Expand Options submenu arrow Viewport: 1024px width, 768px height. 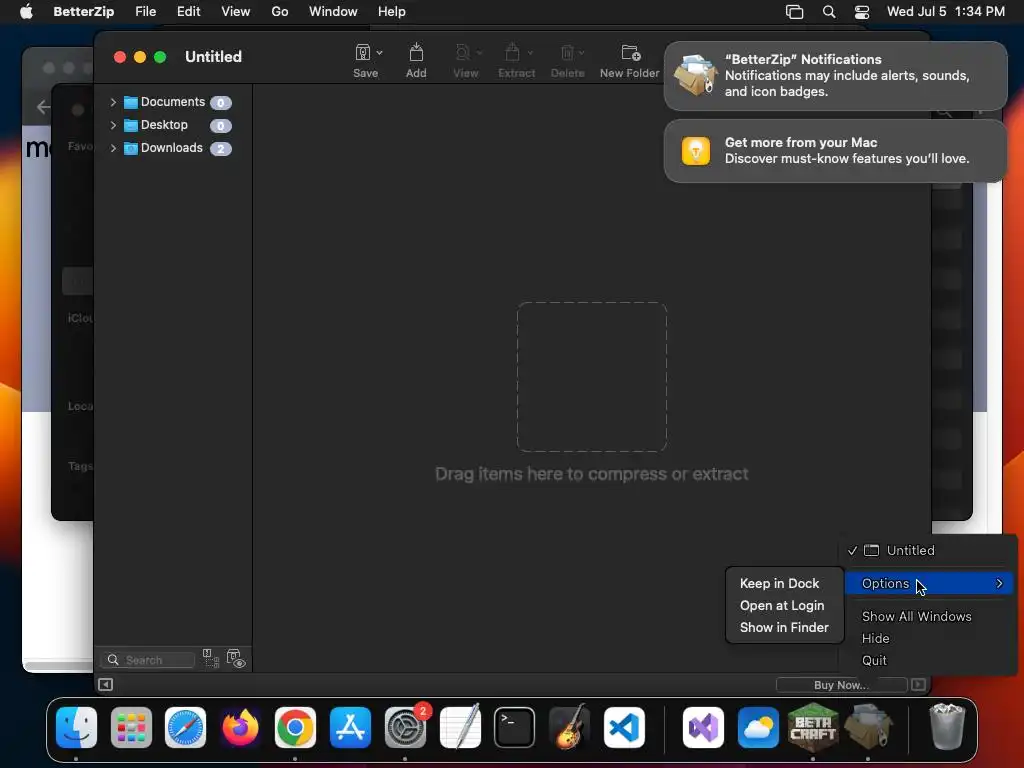point(999,583)
